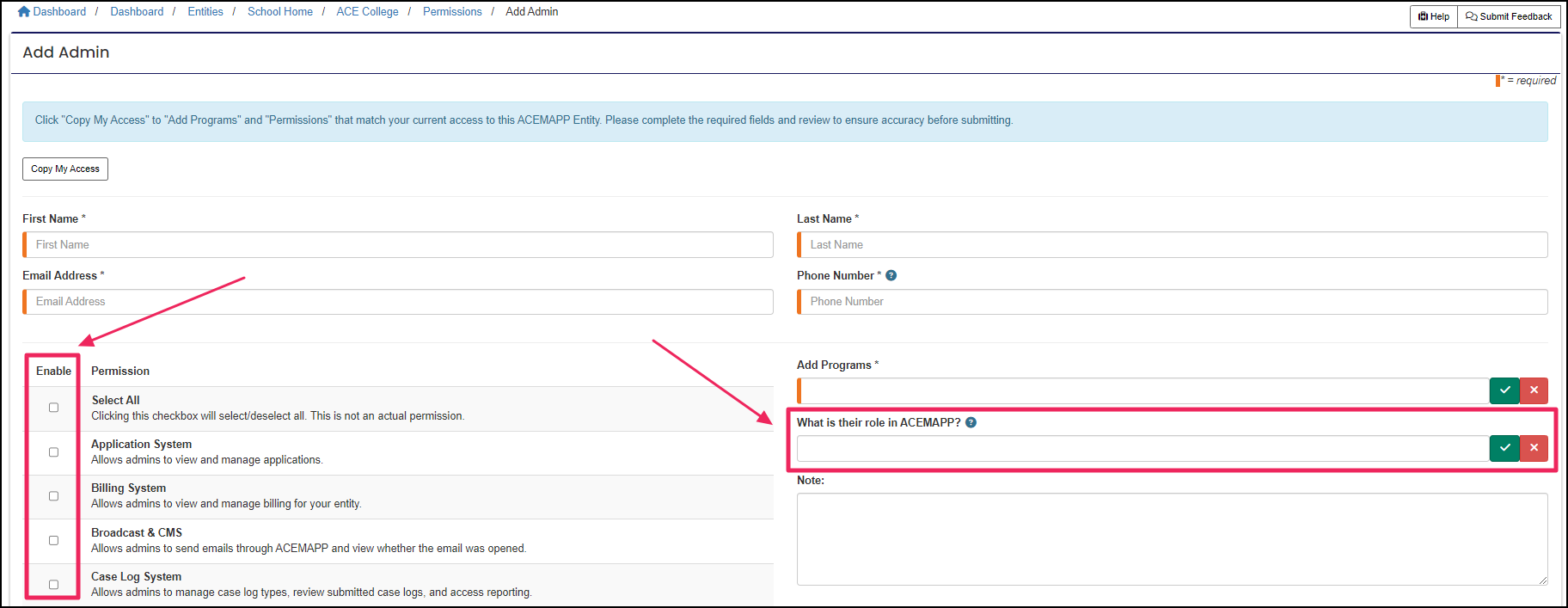Enable the Broadcast & CMS permission
This screenshot has height=608, width=1568.
[x=53, y=541]
